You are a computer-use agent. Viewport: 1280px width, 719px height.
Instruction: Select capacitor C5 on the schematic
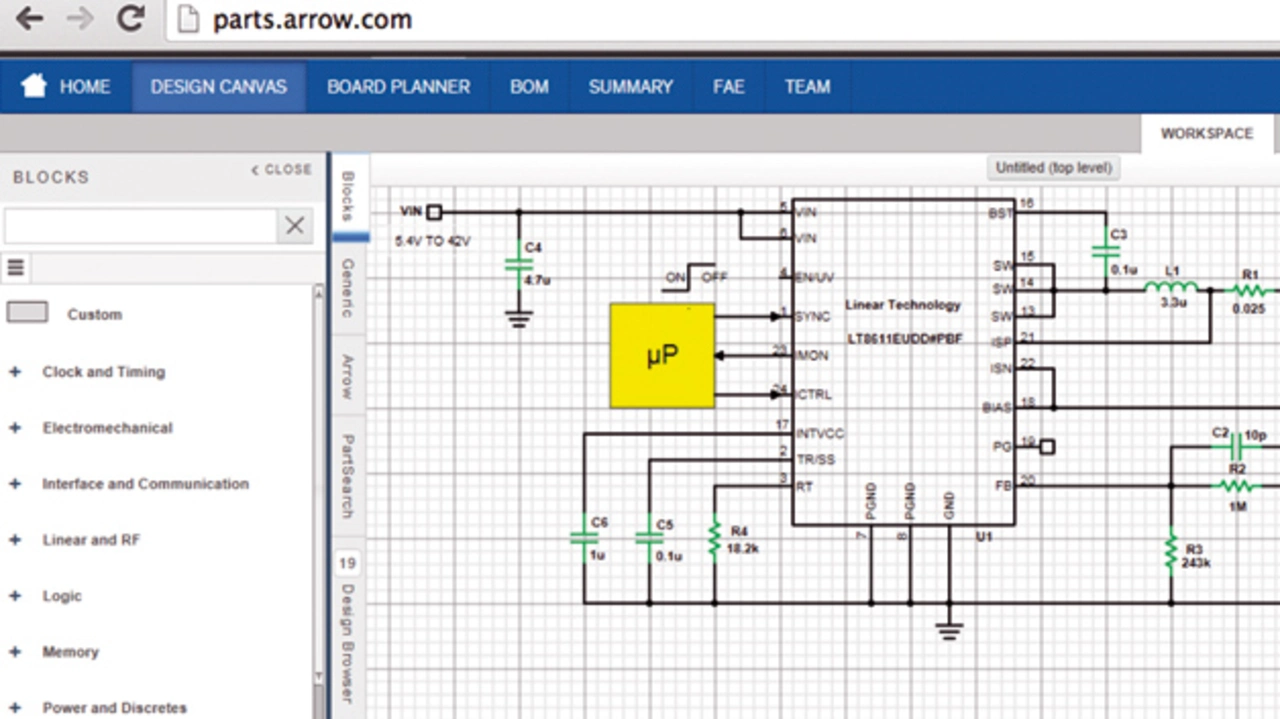coord(649,538)
